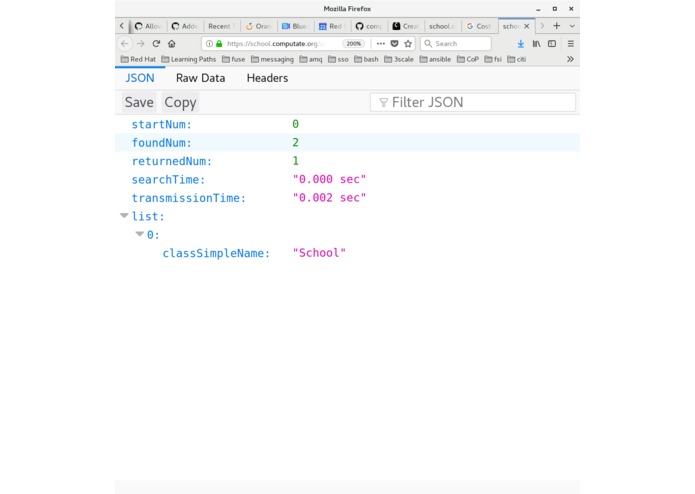
Task: Open the CoP bookmark folder
Action: click(468, 59)
